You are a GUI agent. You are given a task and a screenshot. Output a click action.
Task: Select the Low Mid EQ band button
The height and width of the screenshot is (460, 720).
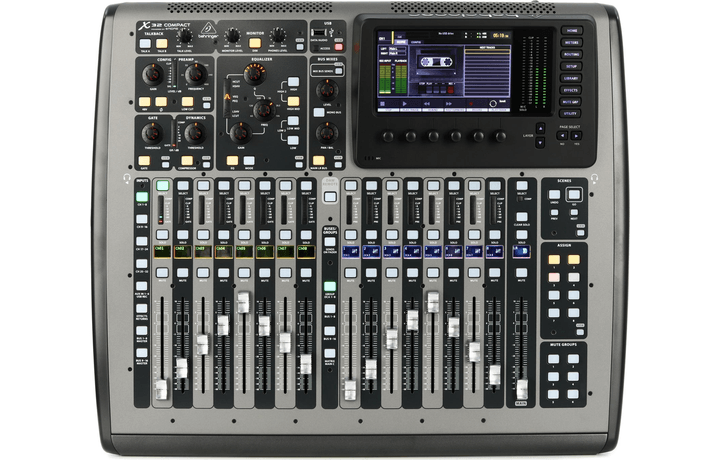293,121
